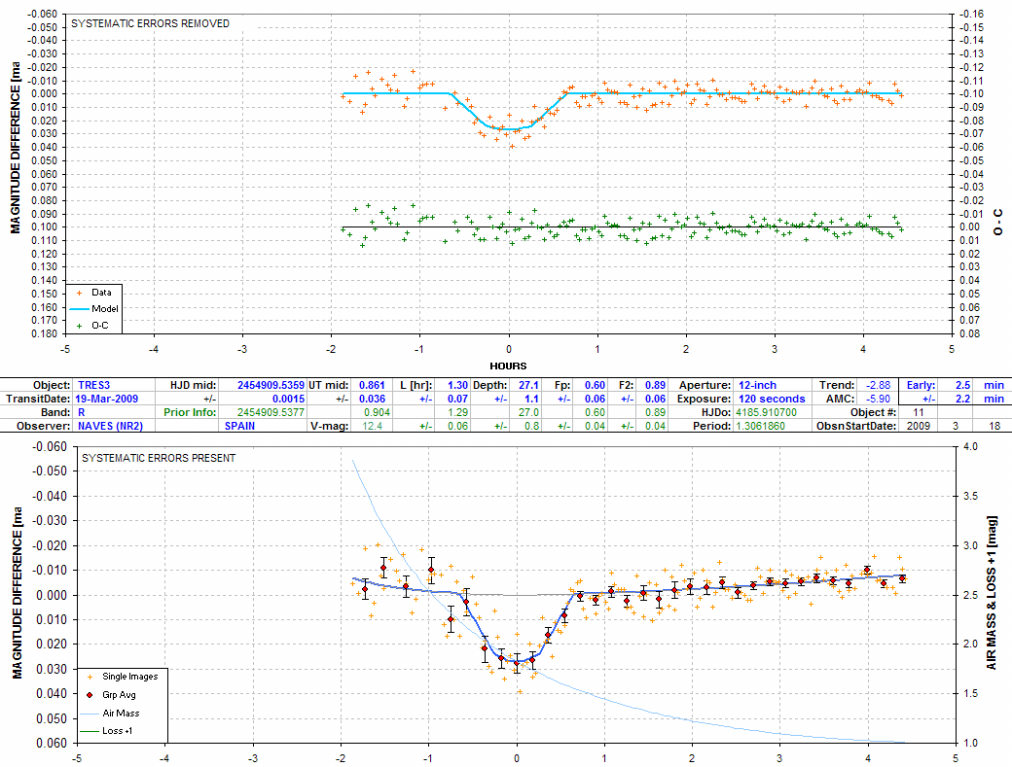Click the SYSTEMATIC ERRORS PRESENT title
The height and width of the screenshot is (767, 1012).
pos(159,458)
